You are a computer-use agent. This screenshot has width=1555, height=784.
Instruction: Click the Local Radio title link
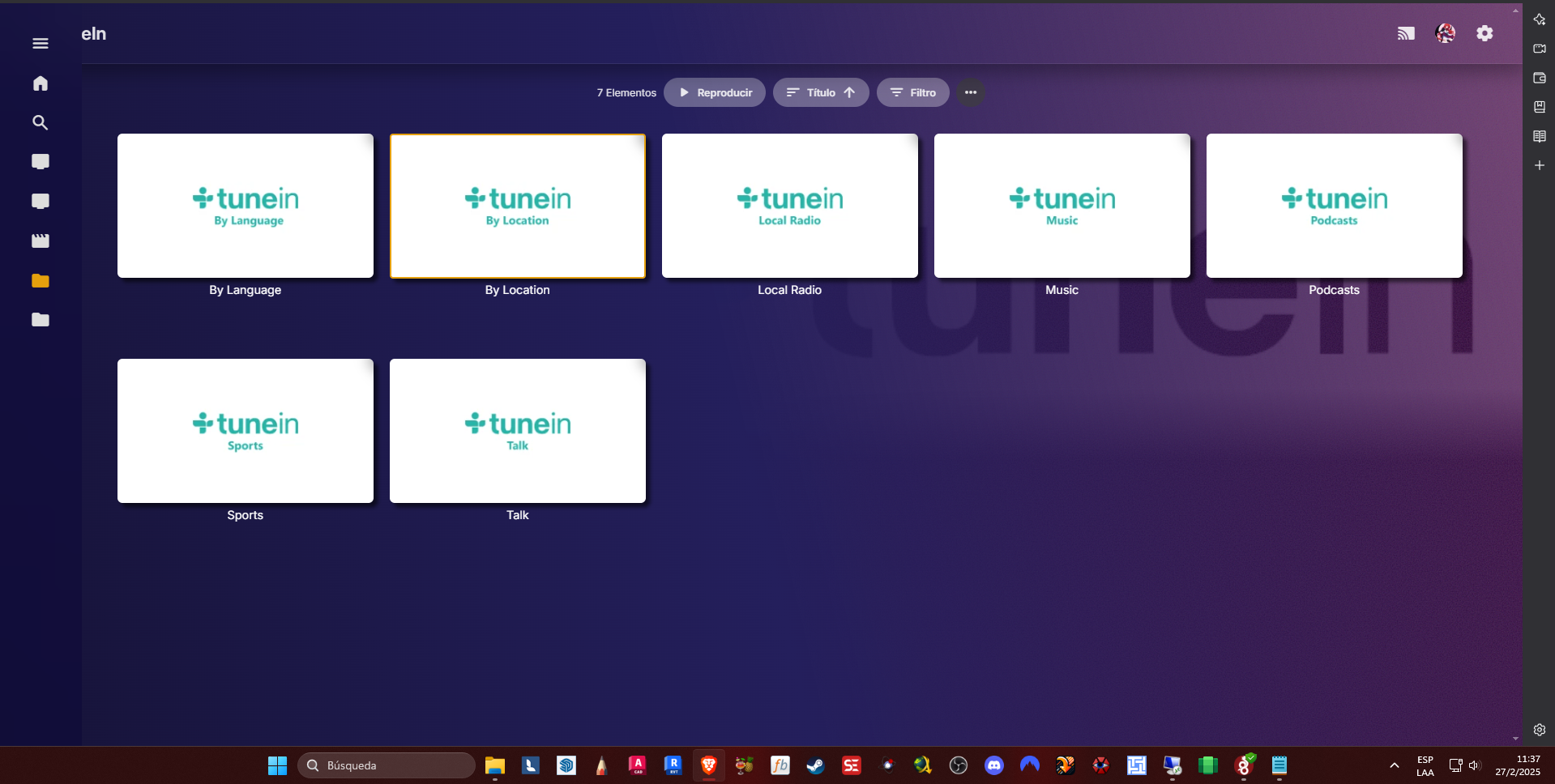point(790,290)
